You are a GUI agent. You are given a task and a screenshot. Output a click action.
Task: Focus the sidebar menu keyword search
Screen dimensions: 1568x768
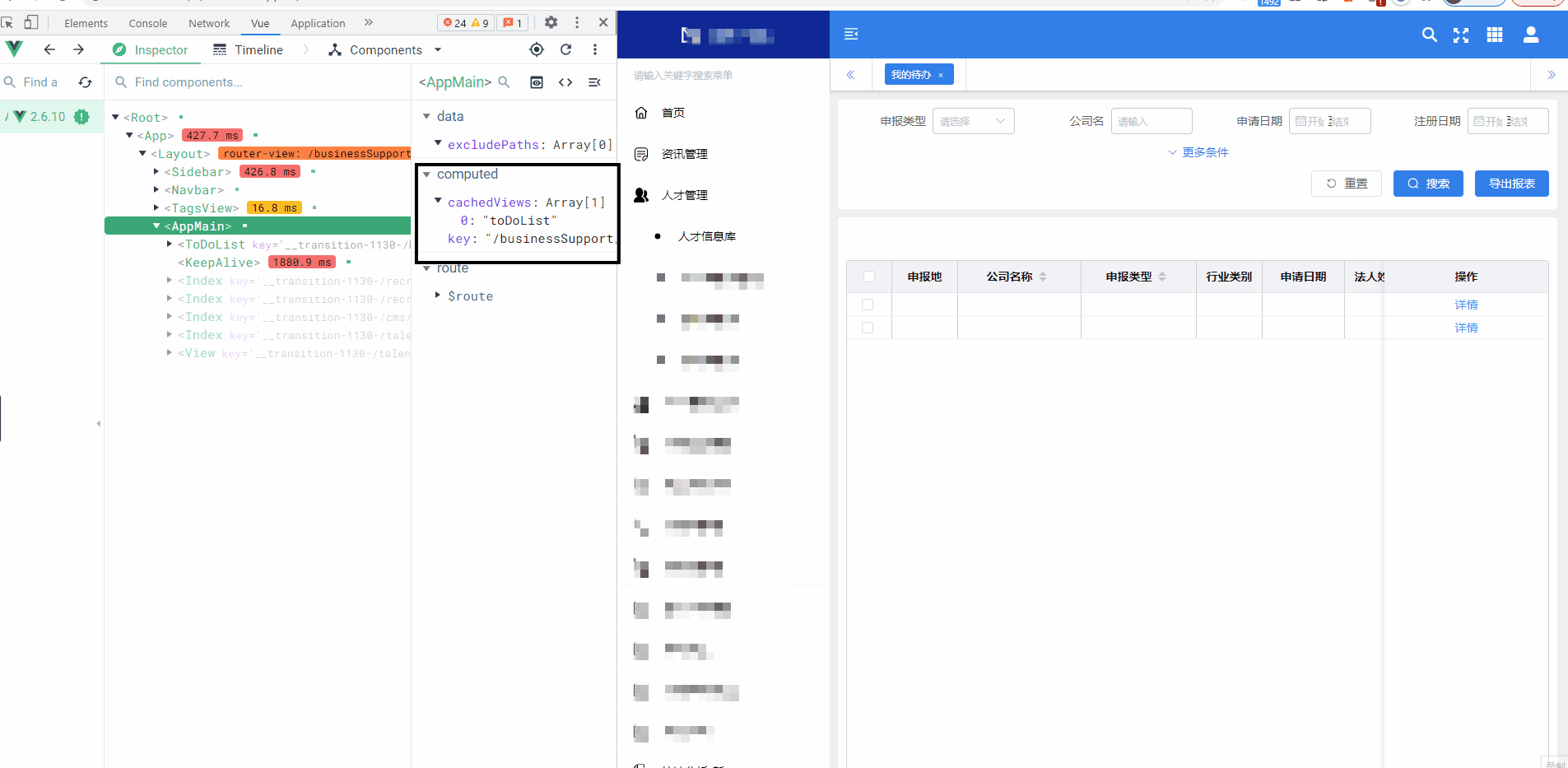click(x=724, y=75)
